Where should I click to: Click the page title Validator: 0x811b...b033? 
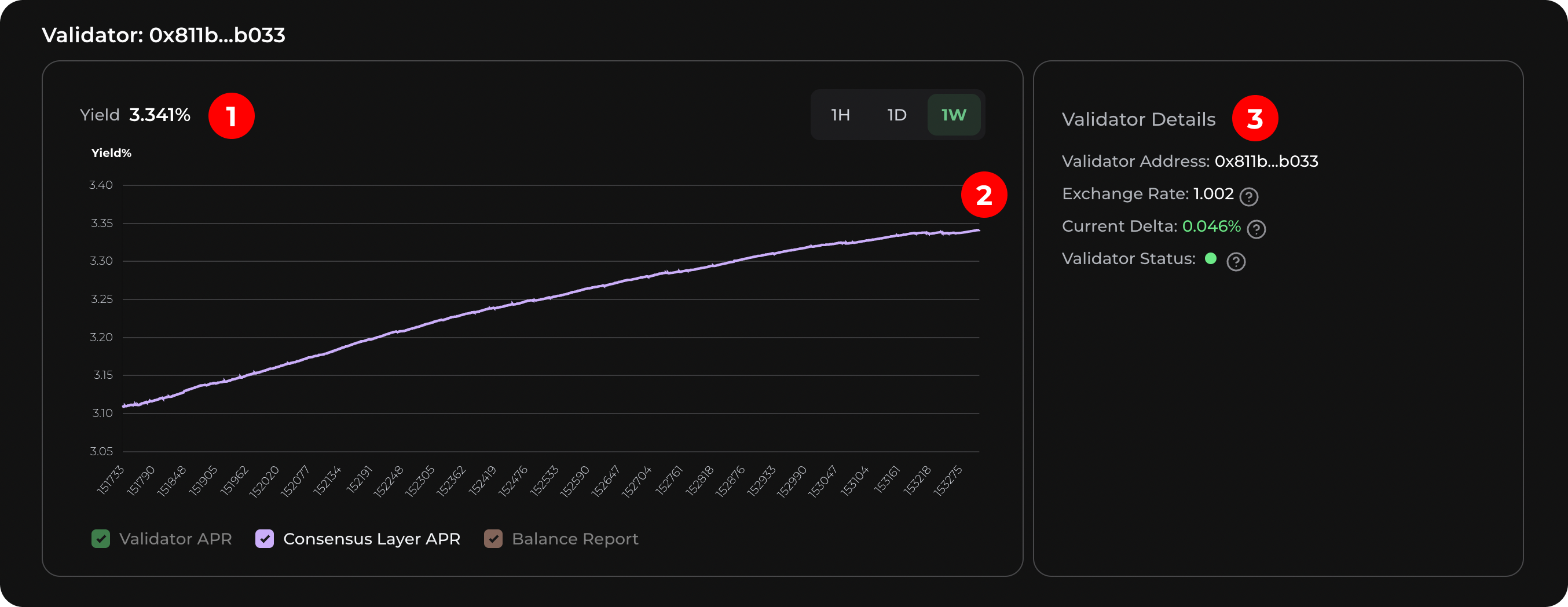[x=163, y=35]
